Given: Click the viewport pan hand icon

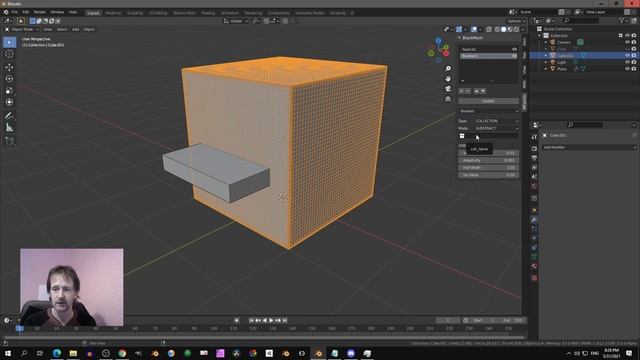Looking at the screenshot, I should [x=448, y=79].
